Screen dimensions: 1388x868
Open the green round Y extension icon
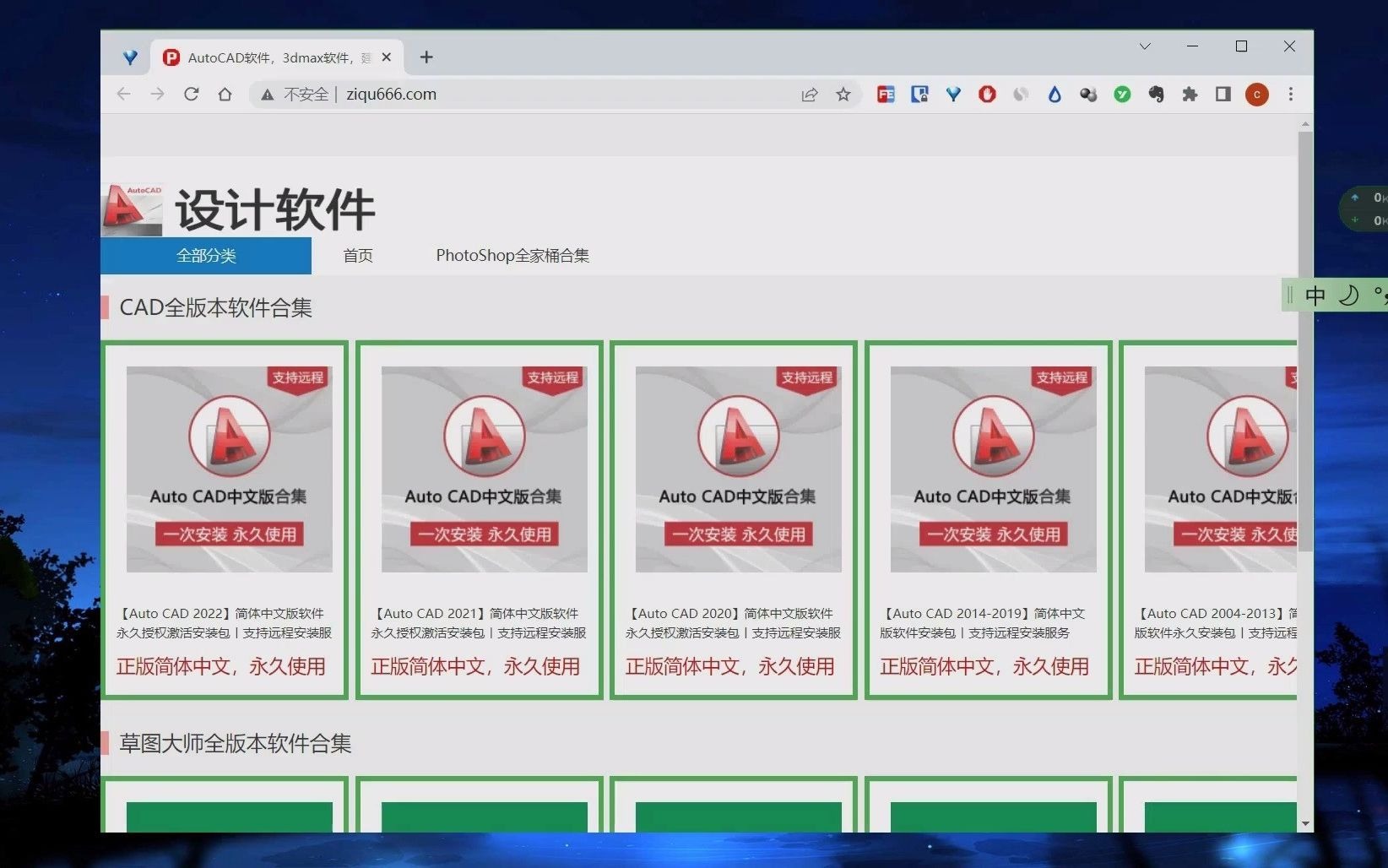(1122, 95)
